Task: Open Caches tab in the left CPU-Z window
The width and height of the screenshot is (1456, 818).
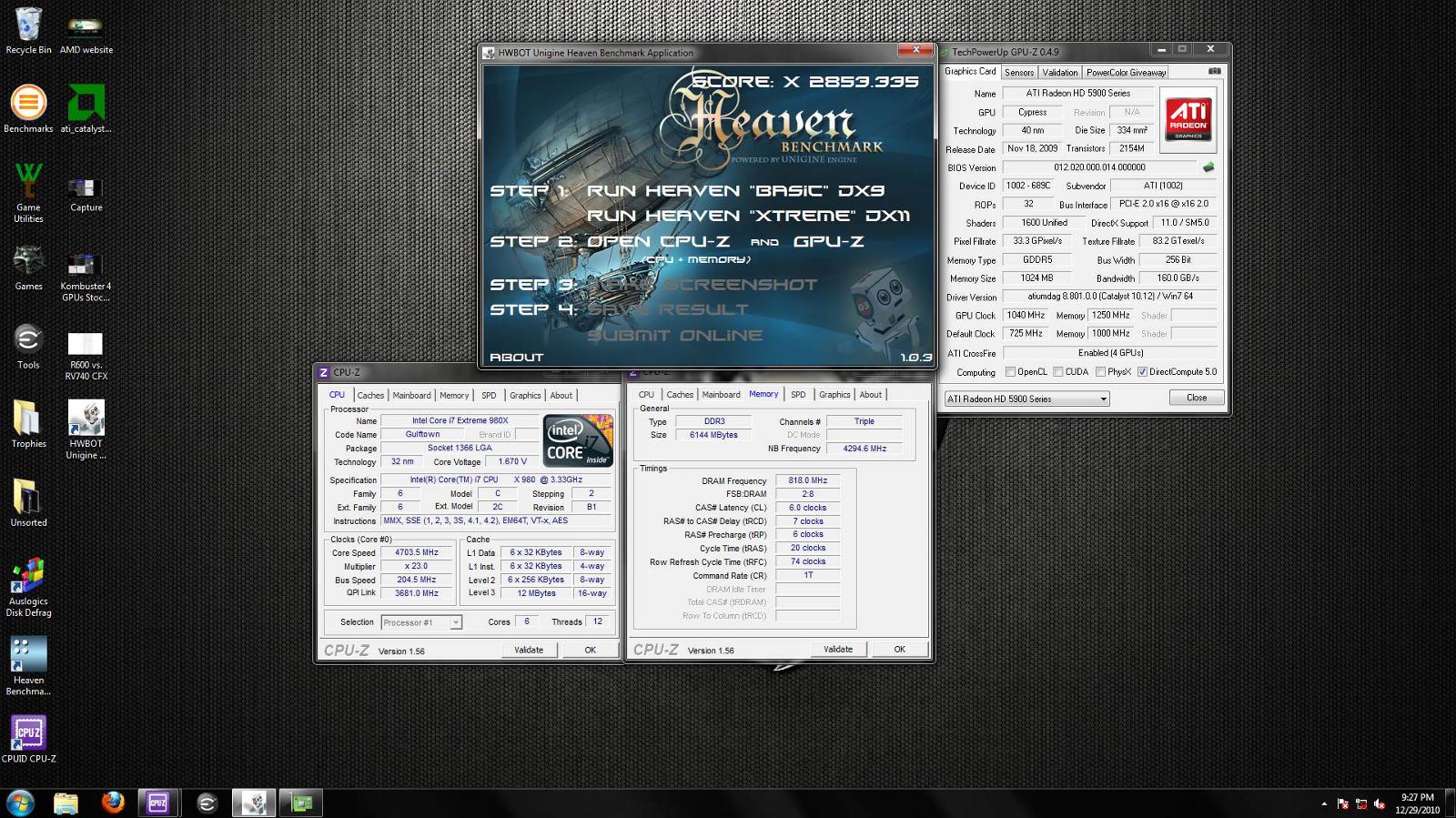Action: point(370,395)
